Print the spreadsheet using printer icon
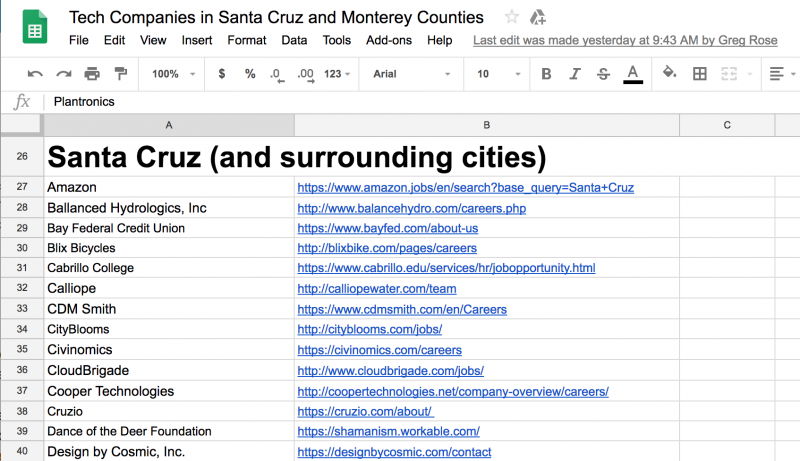This screenshot has height=461, width=800. pos(92,74)
